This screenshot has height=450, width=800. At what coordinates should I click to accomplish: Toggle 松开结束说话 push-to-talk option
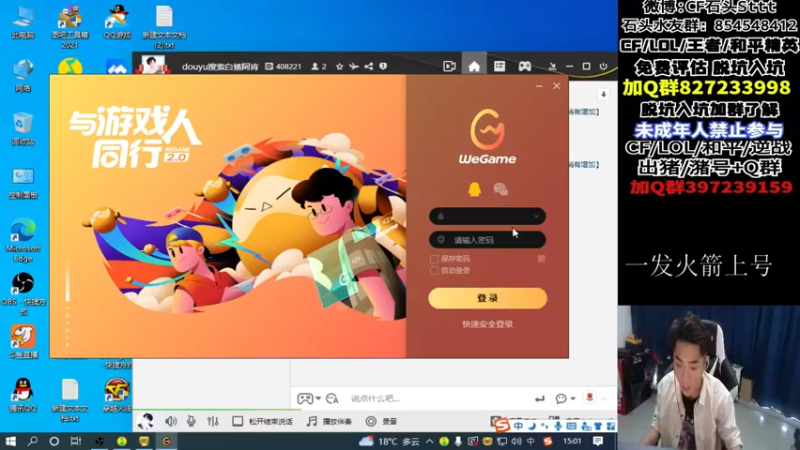(263, 421)
